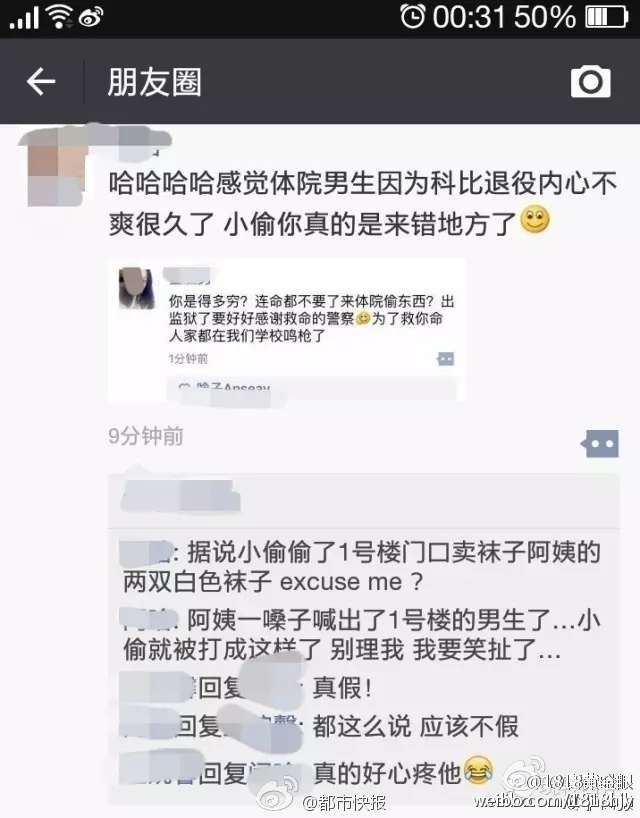Tap the battery indicator icon

pyautogui.click(x=606, y=16)
